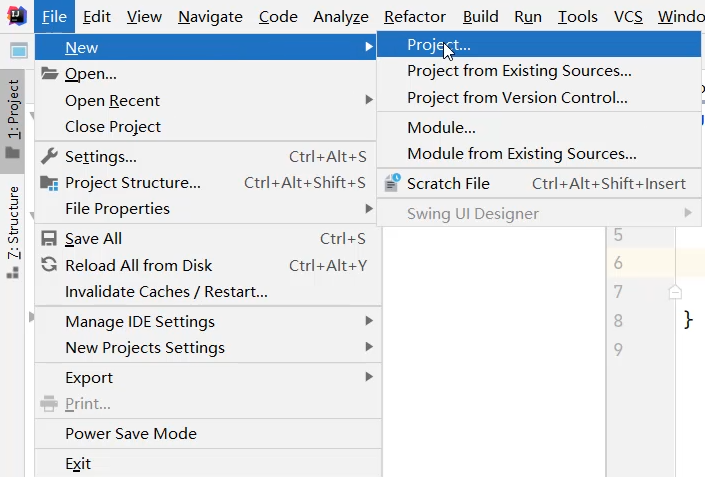The height and width of the screenshot is (477, 705).
Task: Expand the Export submenu
Action: pos(89,378)
